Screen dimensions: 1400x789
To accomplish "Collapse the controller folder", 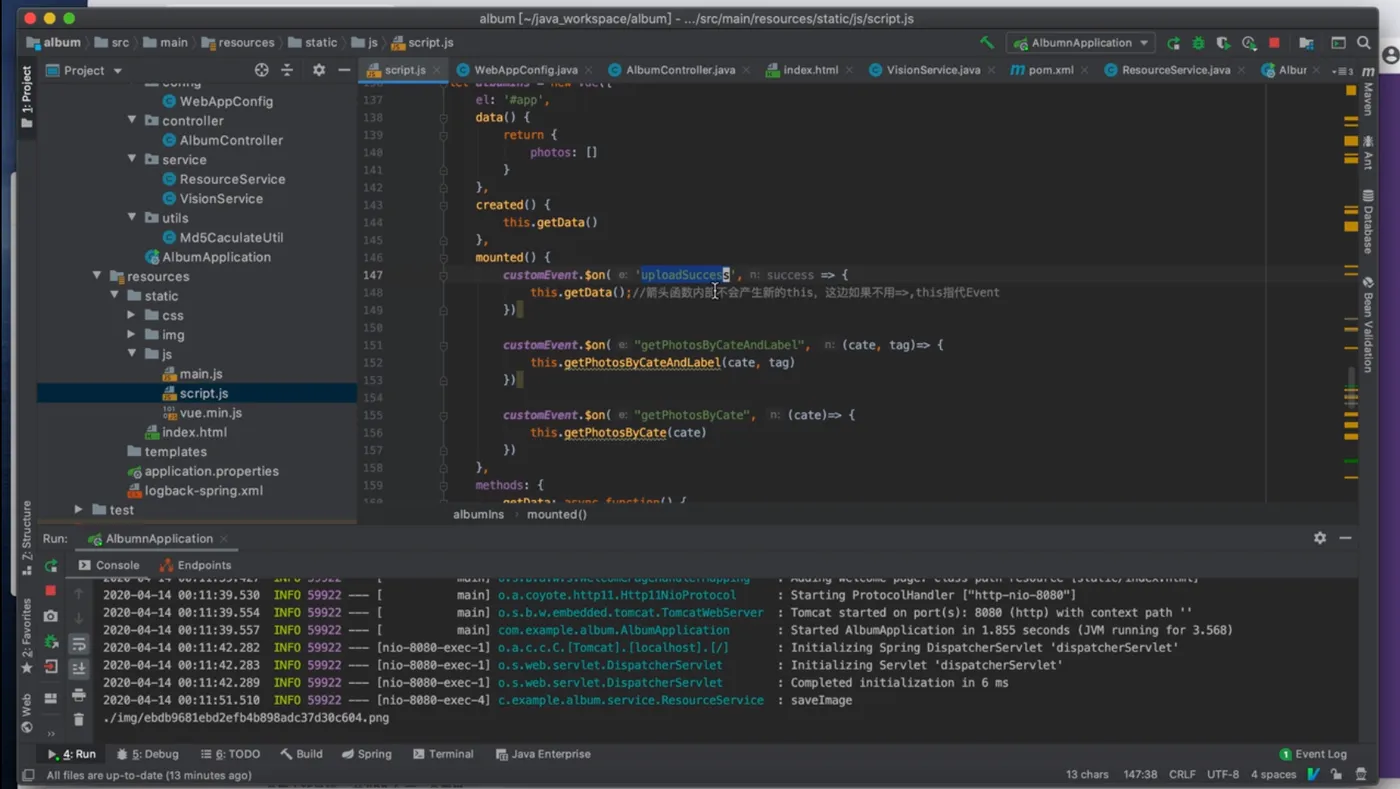I will 132,120.
